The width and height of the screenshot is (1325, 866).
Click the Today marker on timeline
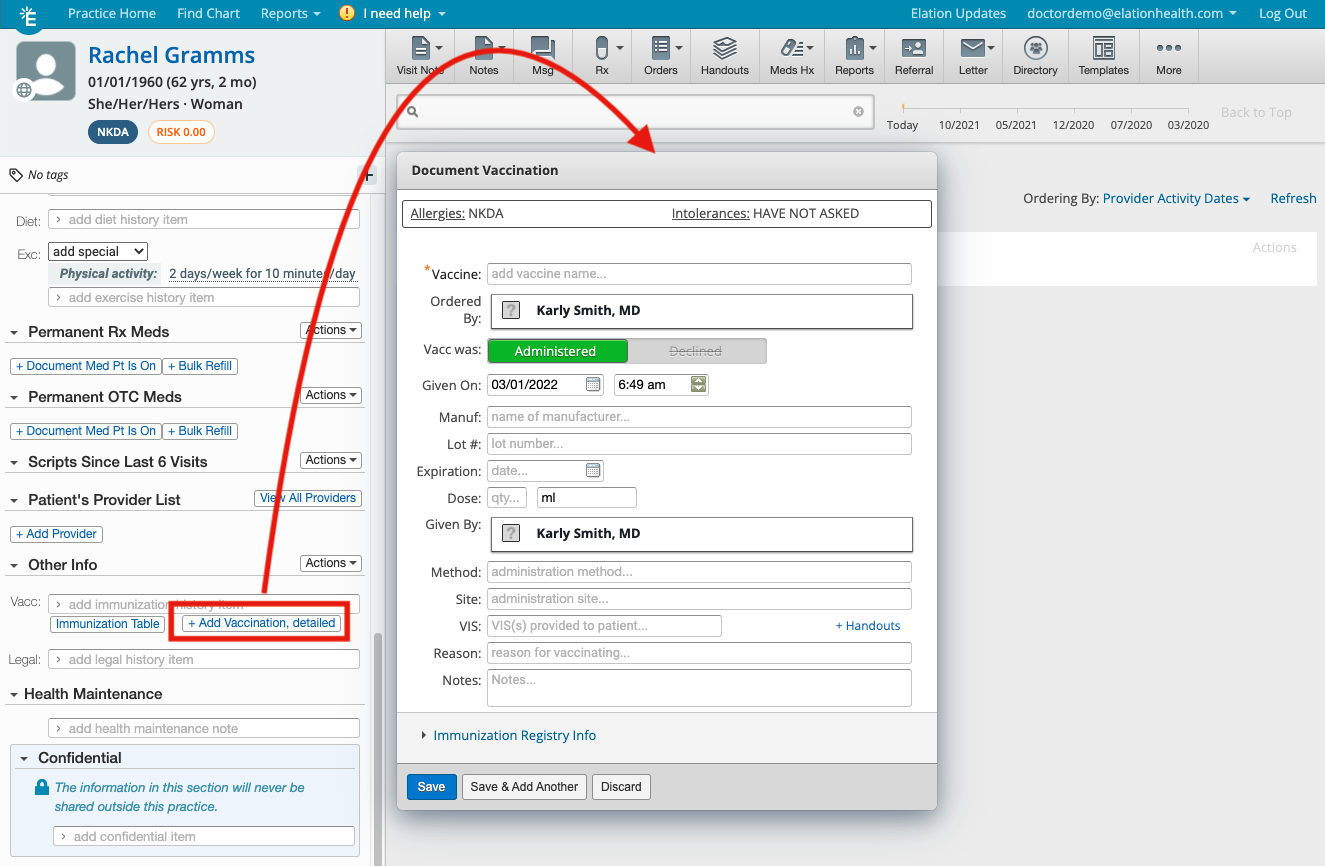pos(902,125)
